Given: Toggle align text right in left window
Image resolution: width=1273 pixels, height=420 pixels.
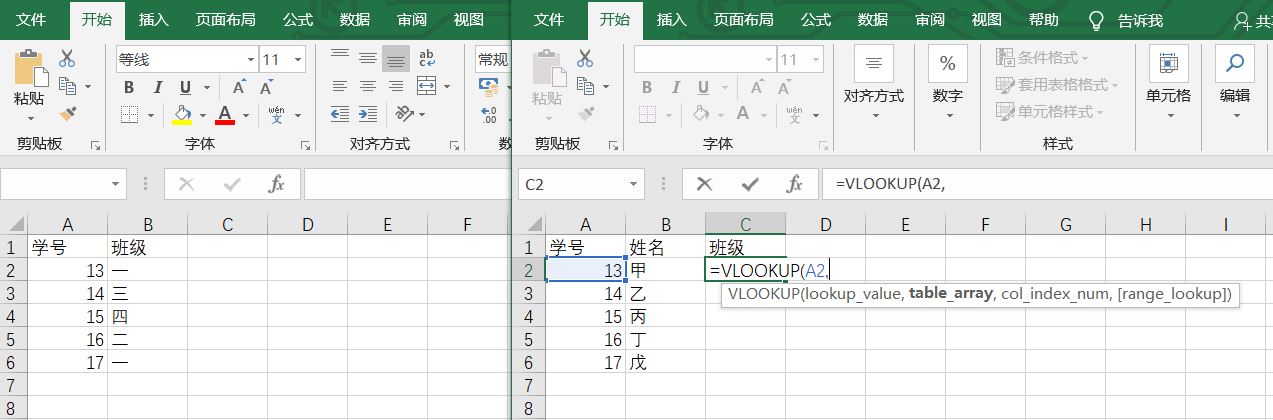Looking at the screenshot, I should 396,86.
